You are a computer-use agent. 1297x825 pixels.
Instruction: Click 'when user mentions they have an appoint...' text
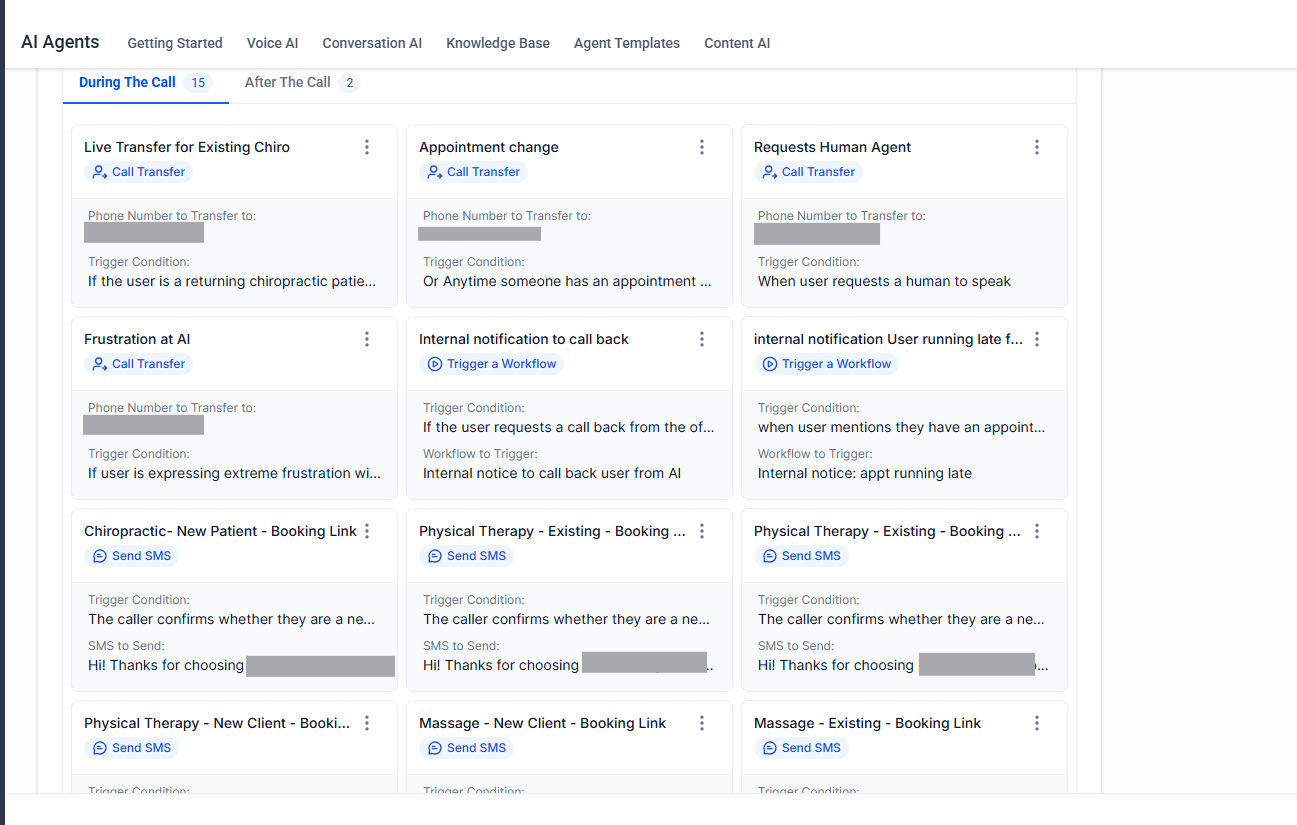pyautogui.click(x=902, y=427)
